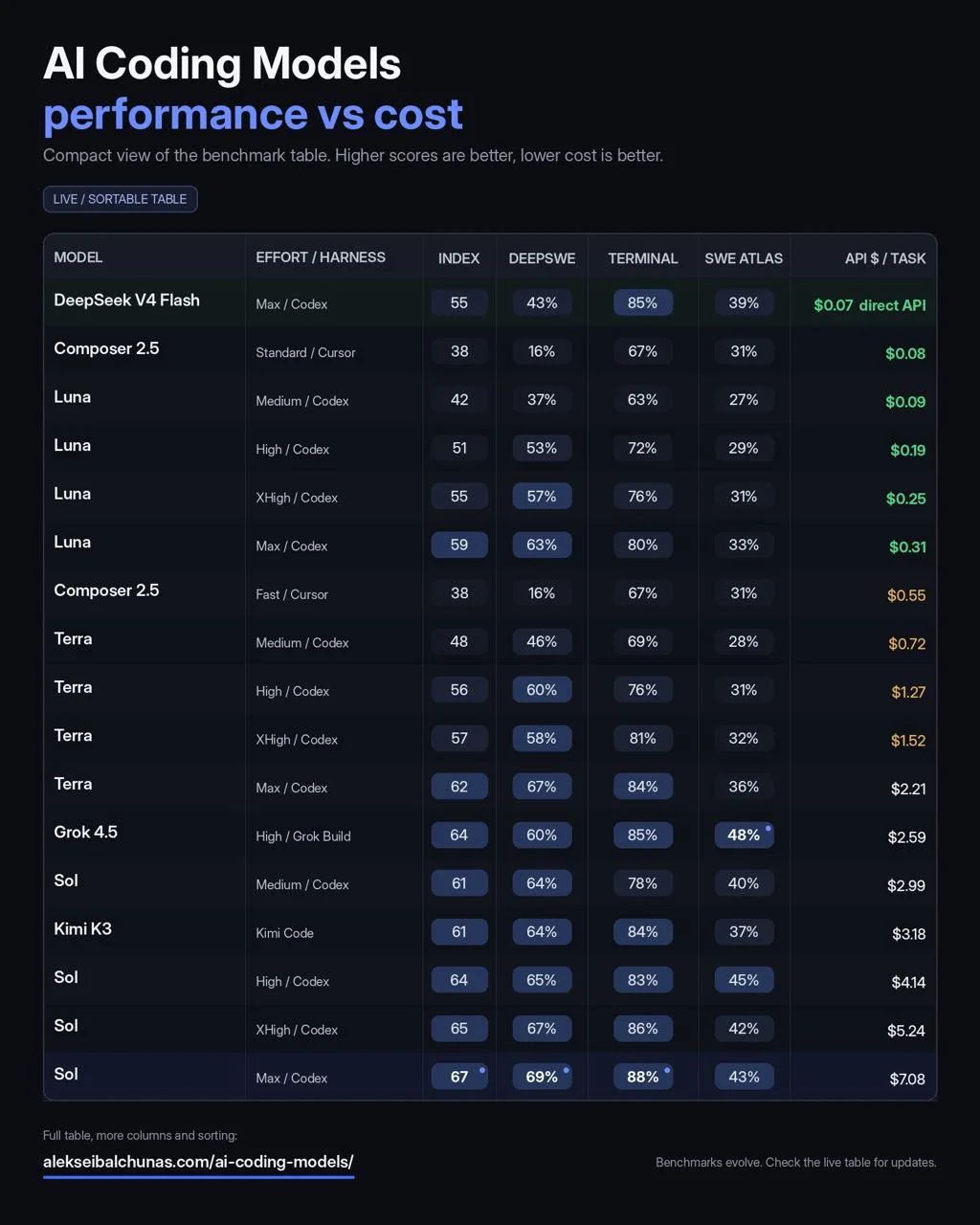Viewport: 980px width, 1225px height.
Task: Click the Kimi Code harness cell
Action: (x=284, y=933)
